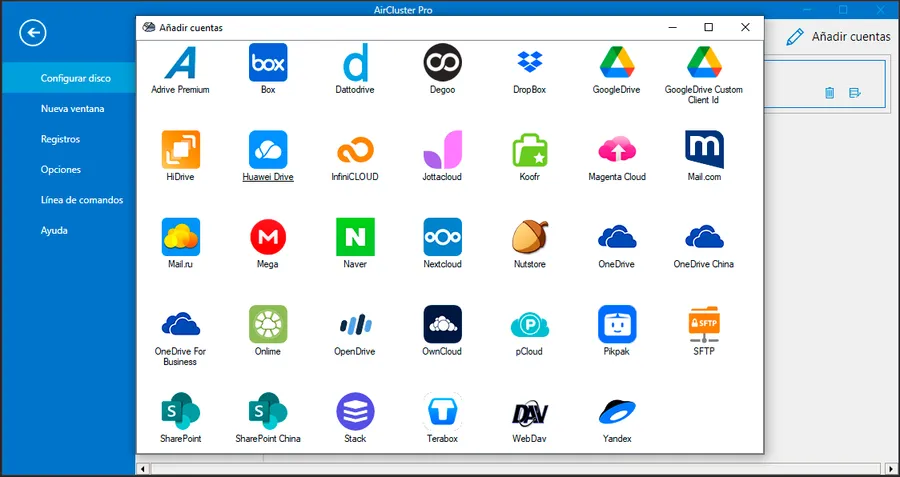Open the Huawei Drive option
The width and height of the screenshot is (900, 477).
pyautogui.click(x=268, y=150)
